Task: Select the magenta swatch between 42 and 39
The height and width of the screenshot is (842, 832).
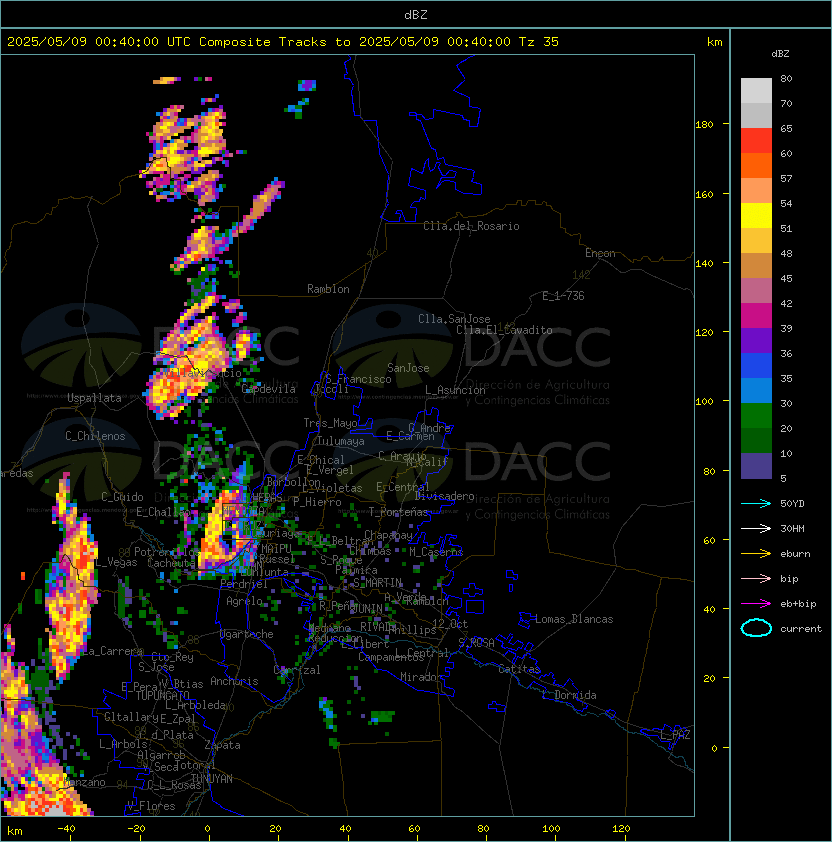Action: point(756,316)
